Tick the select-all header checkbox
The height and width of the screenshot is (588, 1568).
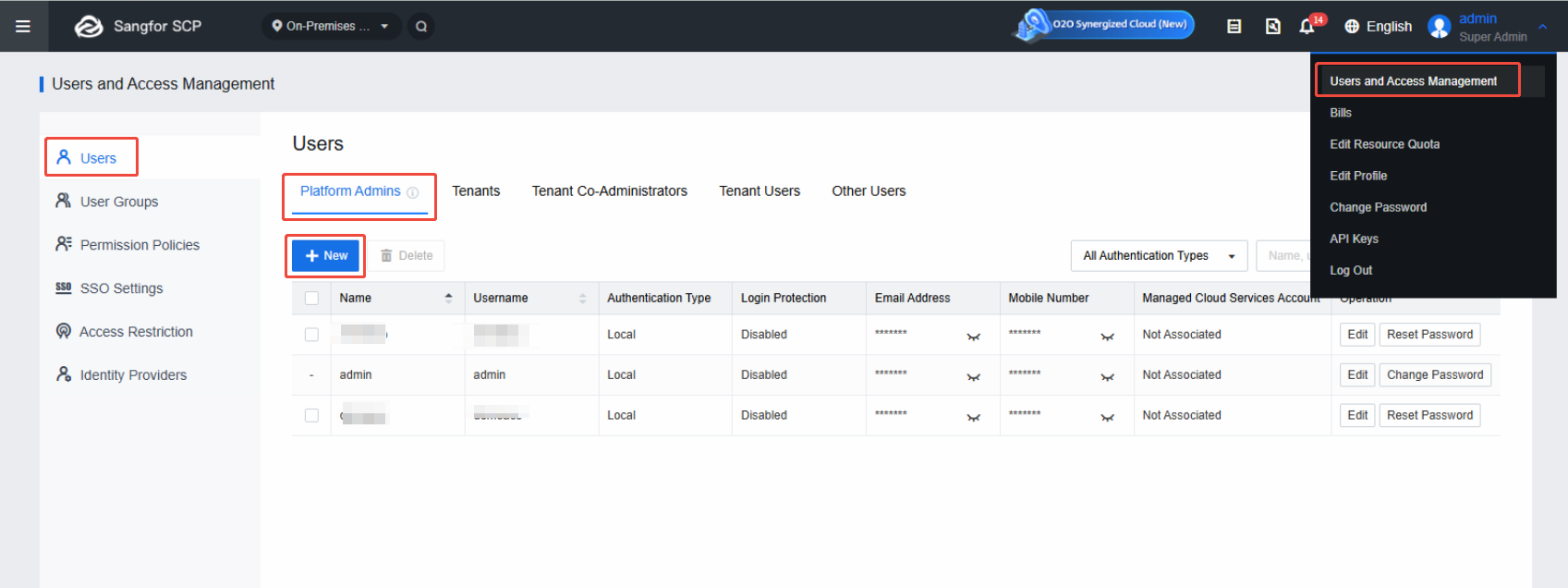coord(311,298)
